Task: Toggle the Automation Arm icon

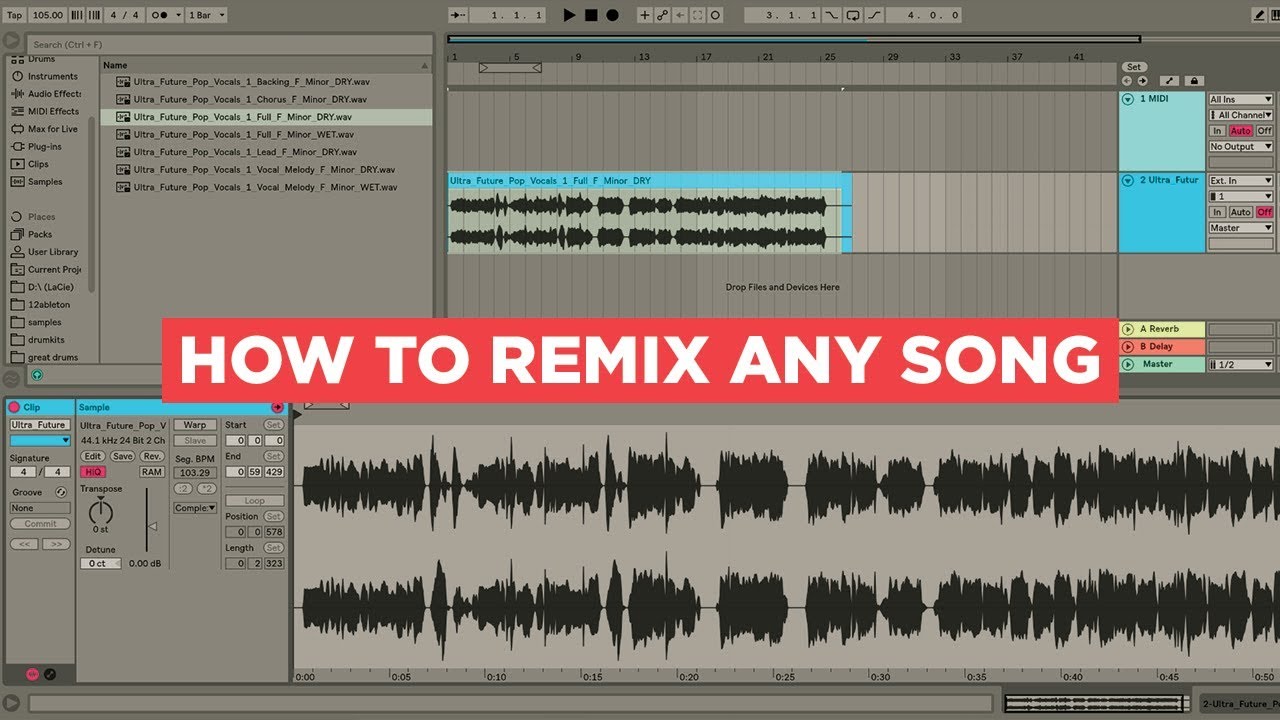Action: (x=662, y=15)
